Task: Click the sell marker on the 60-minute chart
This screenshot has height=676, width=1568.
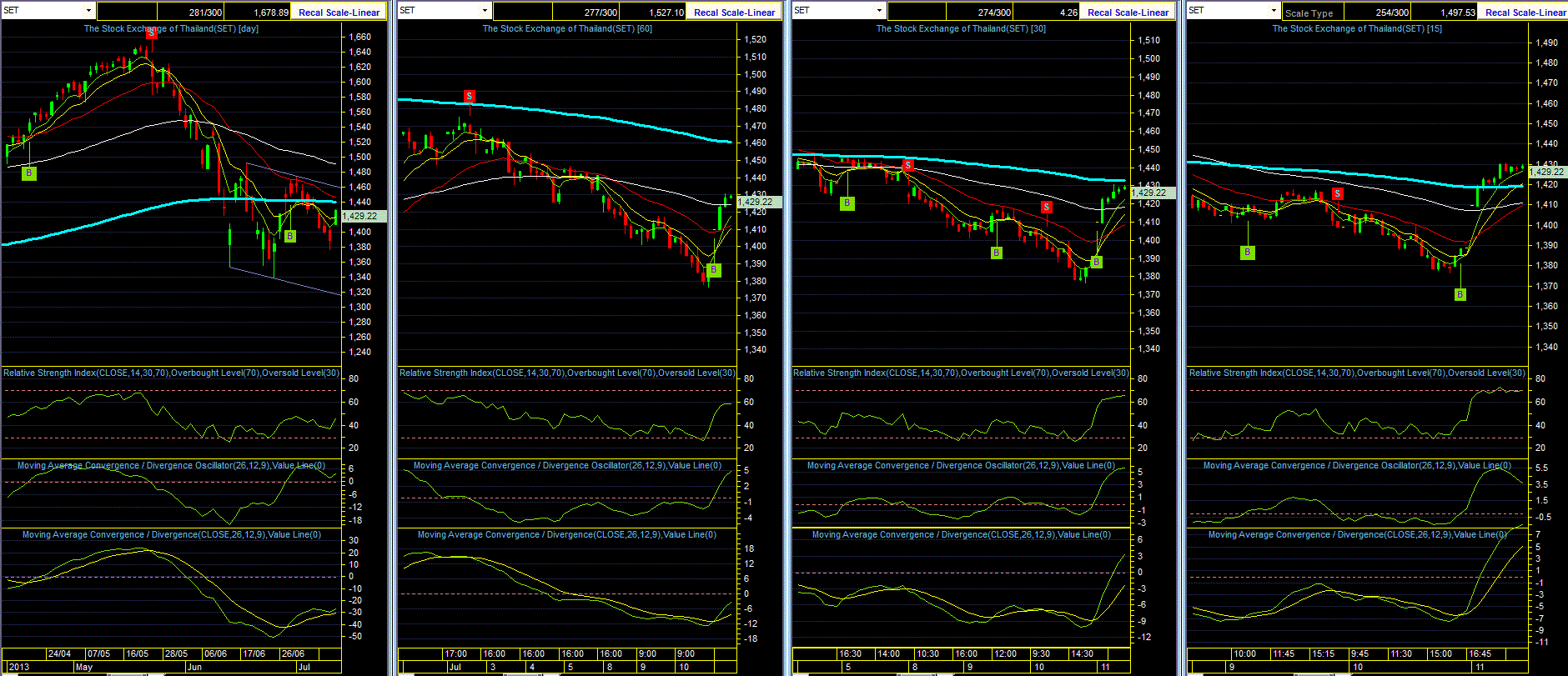Action: 470,97
